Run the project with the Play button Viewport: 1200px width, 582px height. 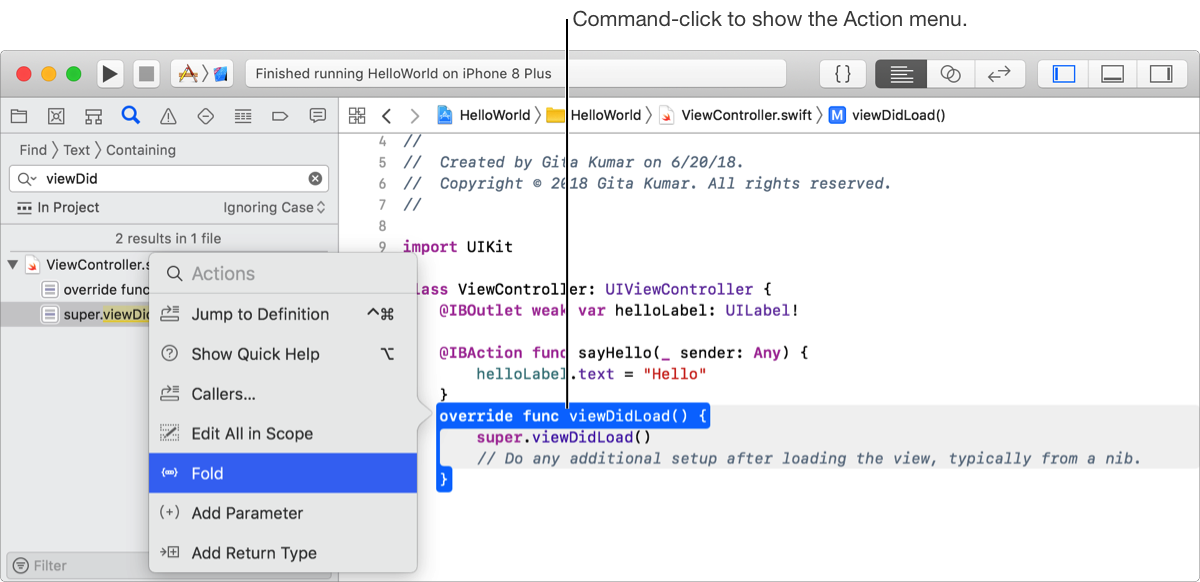click(x=110, y=73)
